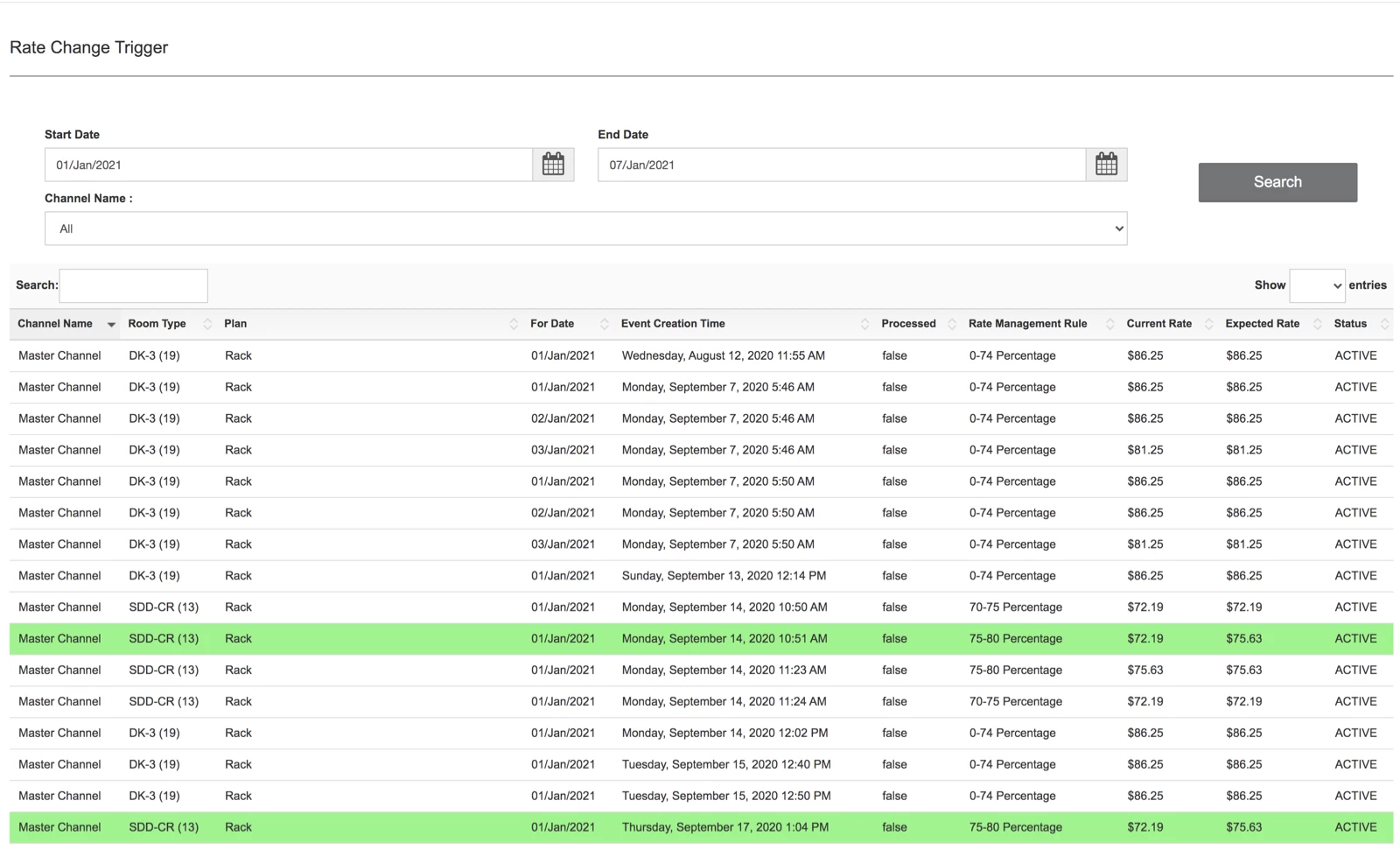The width and height of the screenshot is (1400, 850).
Task: Select the highlighted 10:51 AM row
Action: coord(700,639)
